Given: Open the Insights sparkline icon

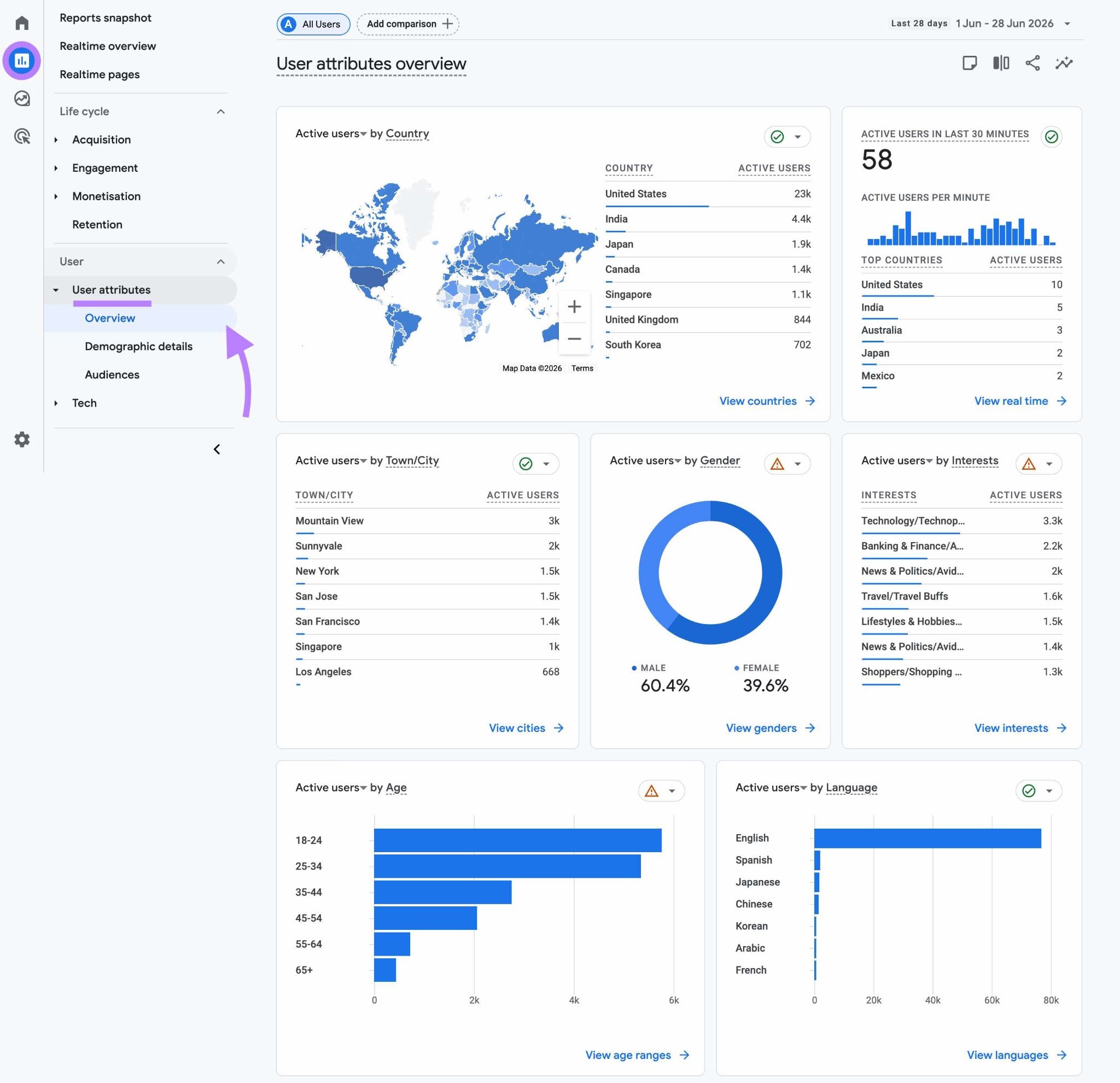Looking at the screenshot, I should [1064, 63].
